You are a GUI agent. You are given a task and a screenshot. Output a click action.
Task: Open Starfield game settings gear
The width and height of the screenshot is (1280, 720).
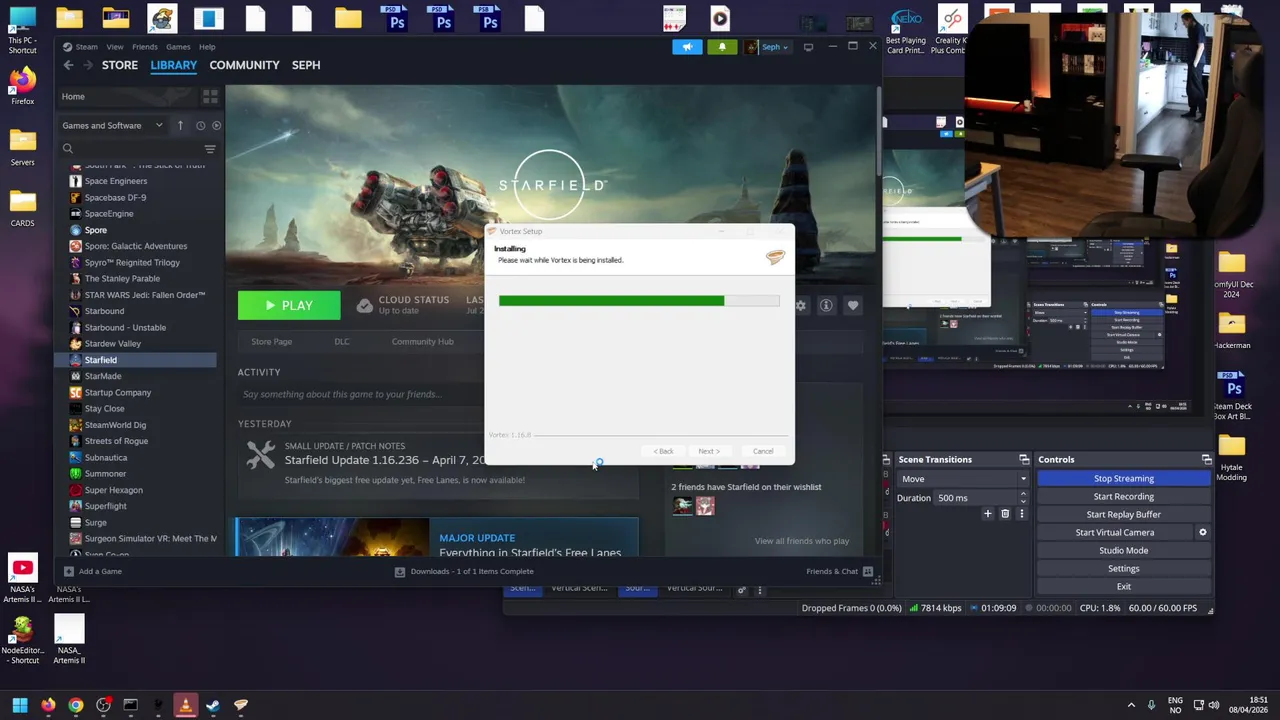pos(800,305)
